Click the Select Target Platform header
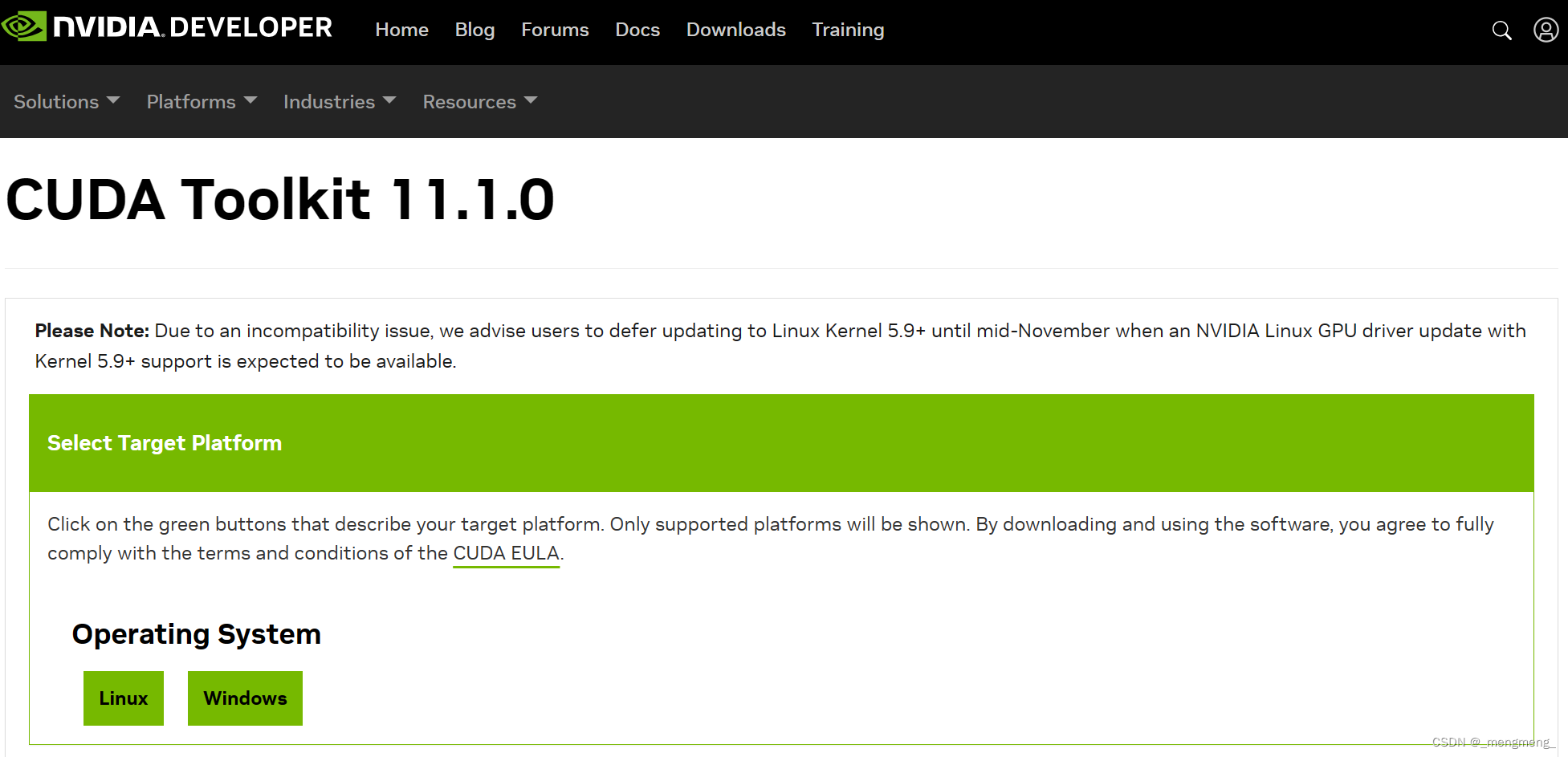1568x757 pixels. pyautogui.click(x=164, y=442)
